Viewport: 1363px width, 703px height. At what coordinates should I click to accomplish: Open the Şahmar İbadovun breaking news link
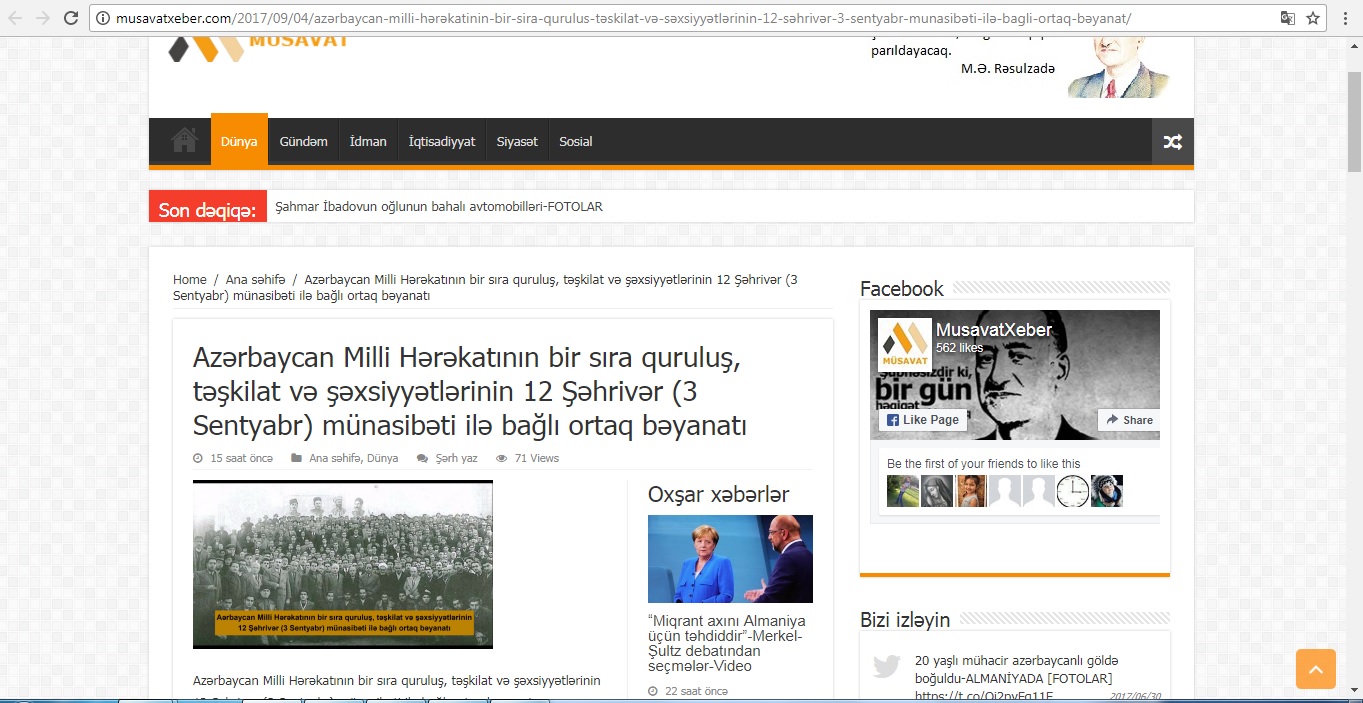pyautogui.click(x=438, y=207)
